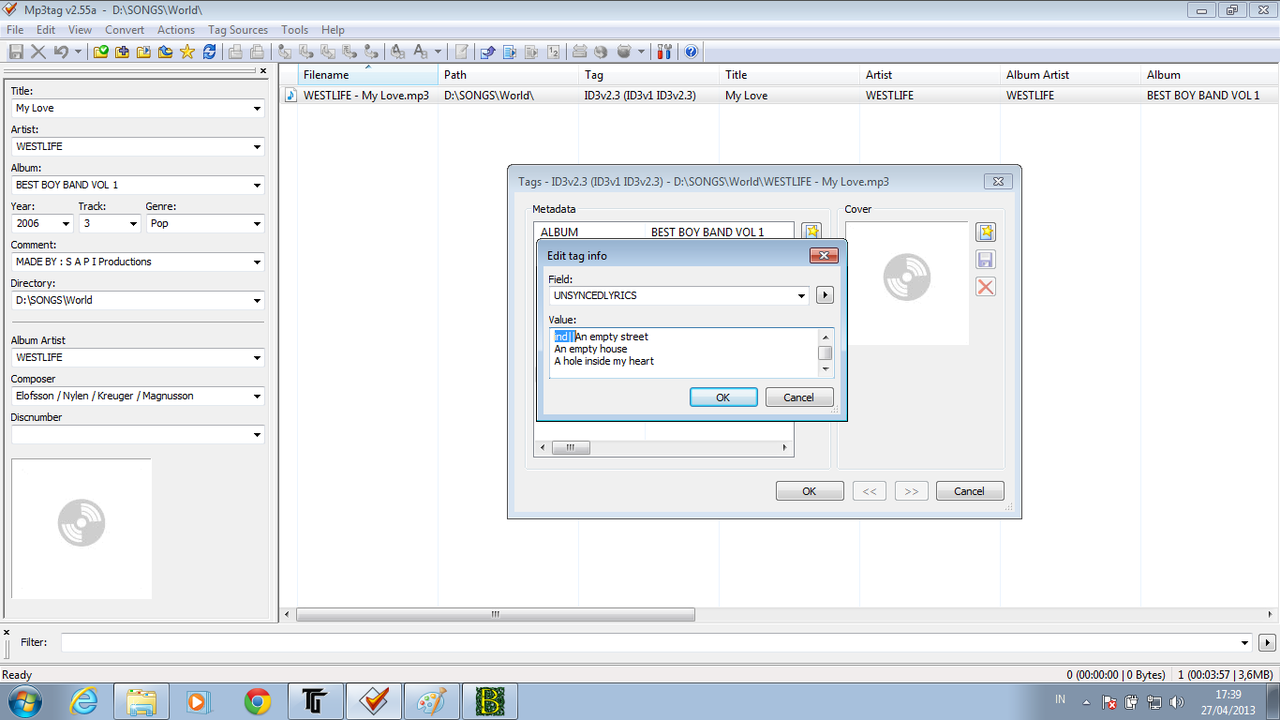The height and width of the screenshot is (720, 1280).
Task: Click the Save cover disk icon
Action: coord(985,260)
